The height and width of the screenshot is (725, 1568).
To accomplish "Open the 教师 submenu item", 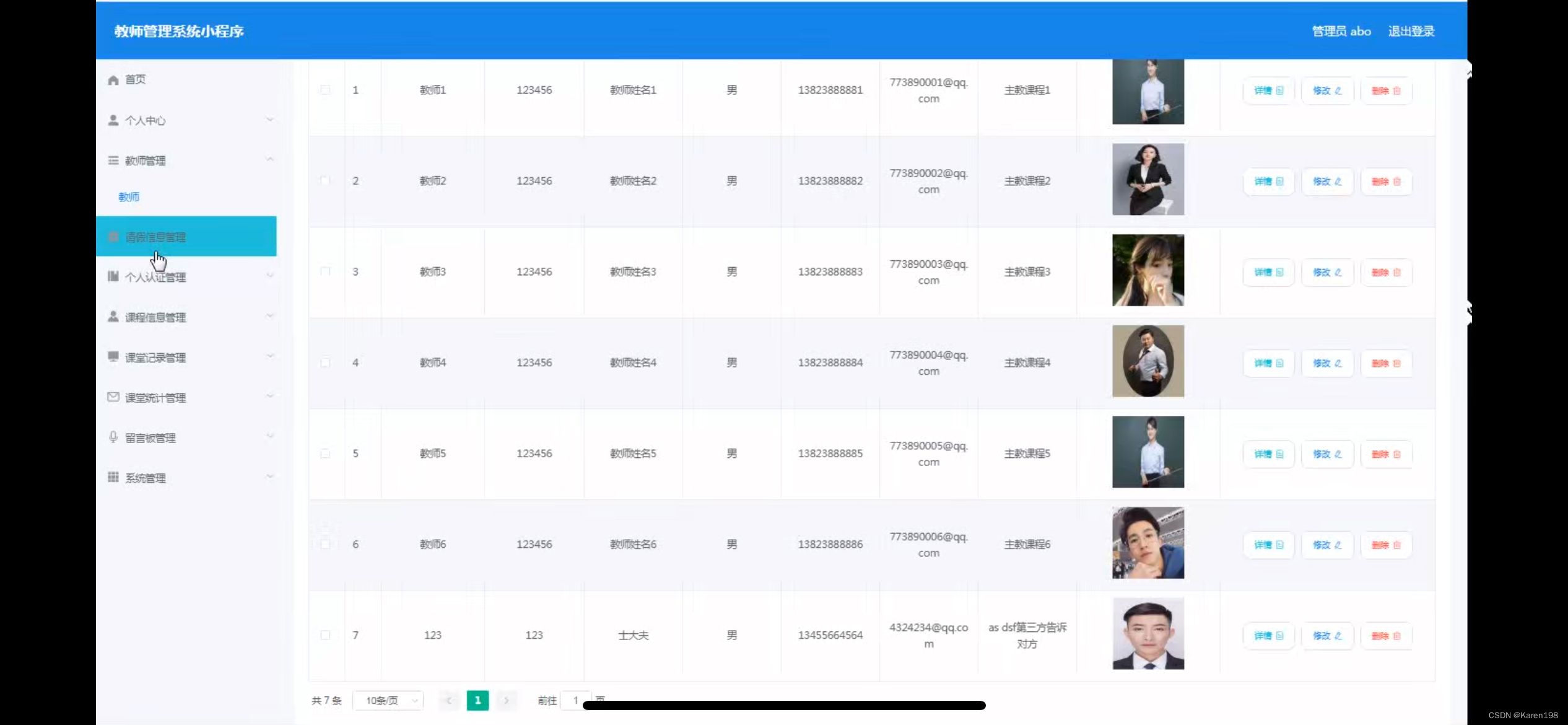I will pos(129,197).
